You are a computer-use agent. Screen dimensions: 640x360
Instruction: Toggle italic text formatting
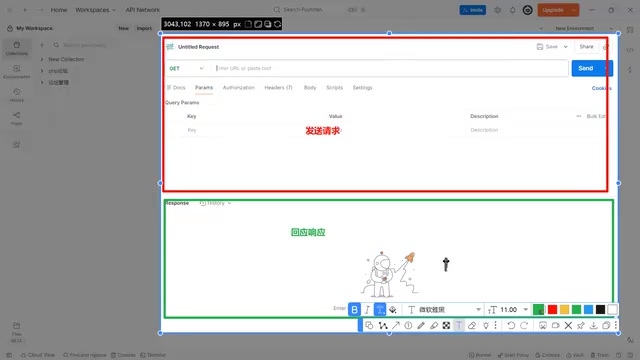click(367, 310)
